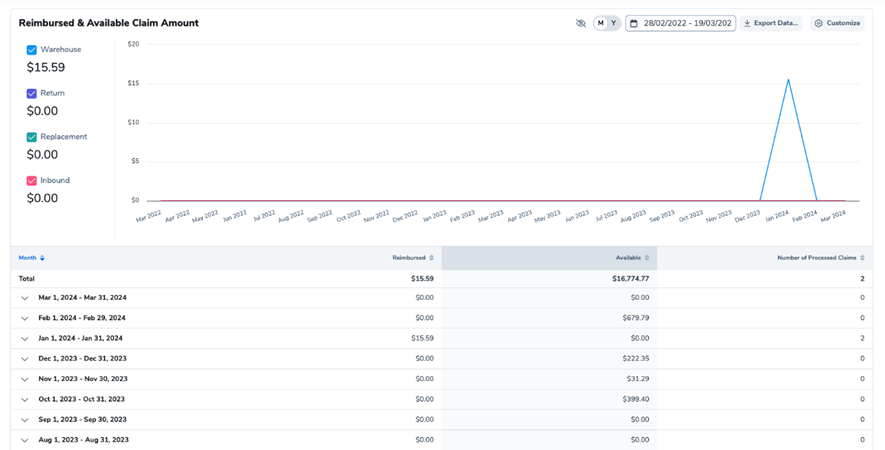This screenshot has width=885, height=450.
Task: Click the Available column sort icon
Action: pyautogui.click(x=647, y=258)
